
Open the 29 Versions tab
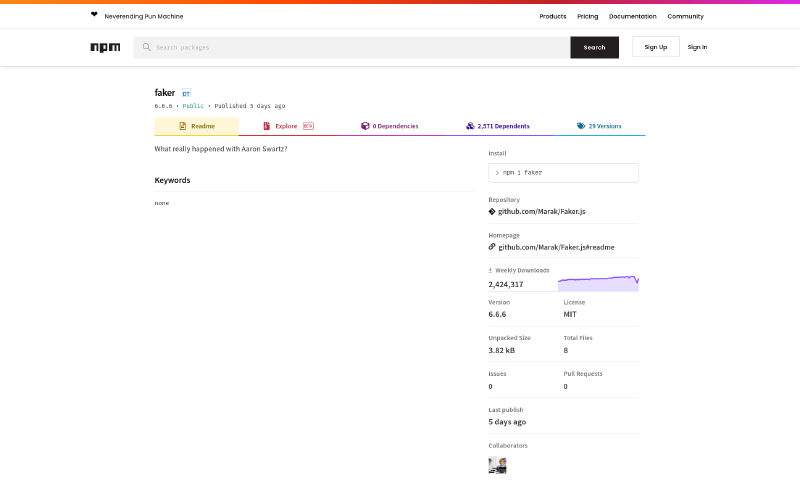tap(599, 126)
